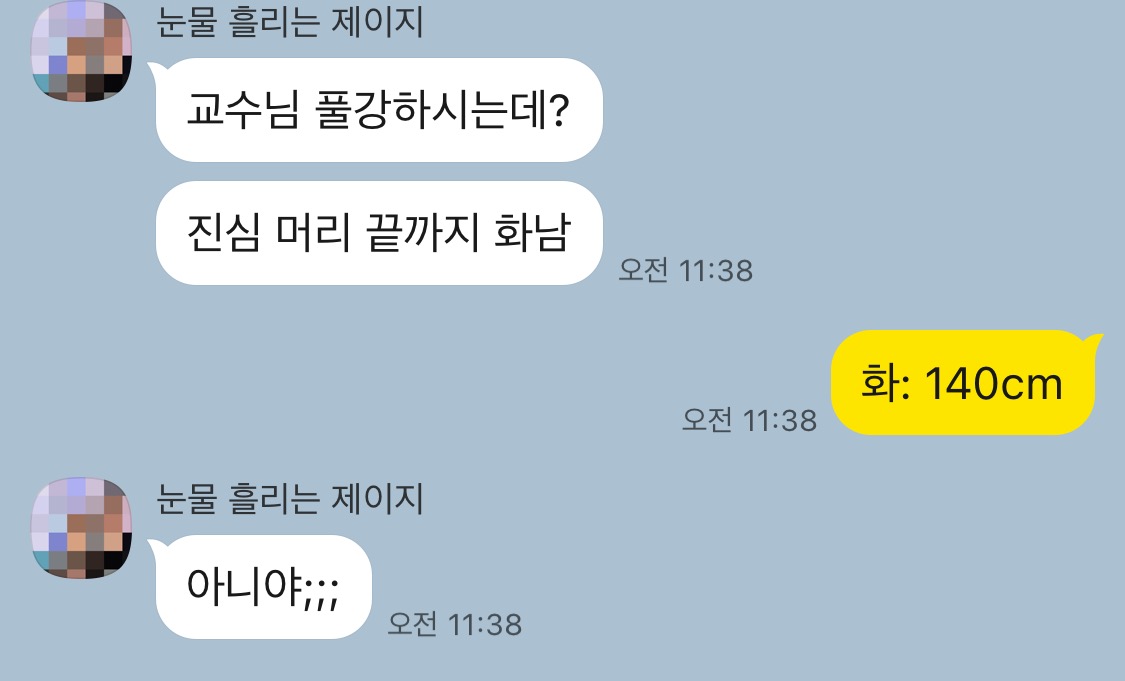
Task: Click the question mark ending 풀강하시는데
Action: [558, 111]
